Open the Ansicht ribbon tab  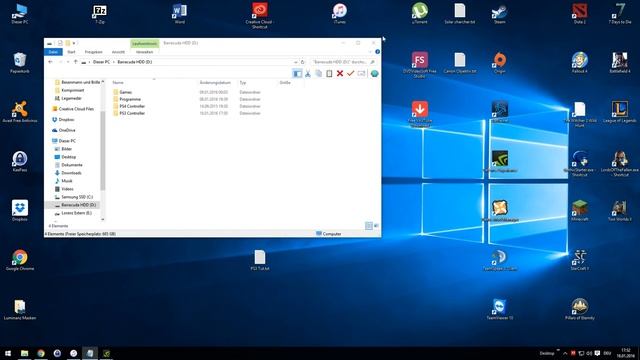click(x=118, y=52)
